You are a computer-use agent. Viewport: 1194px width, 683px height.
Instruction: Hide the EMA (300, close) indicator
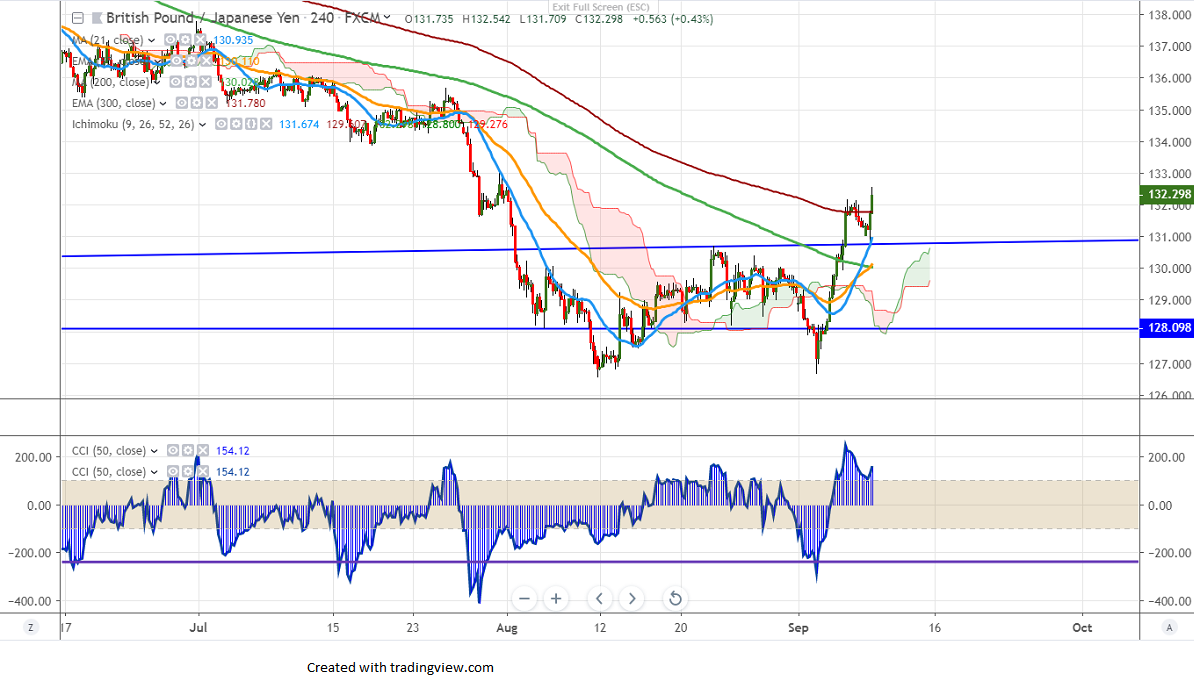click(182, 103)
